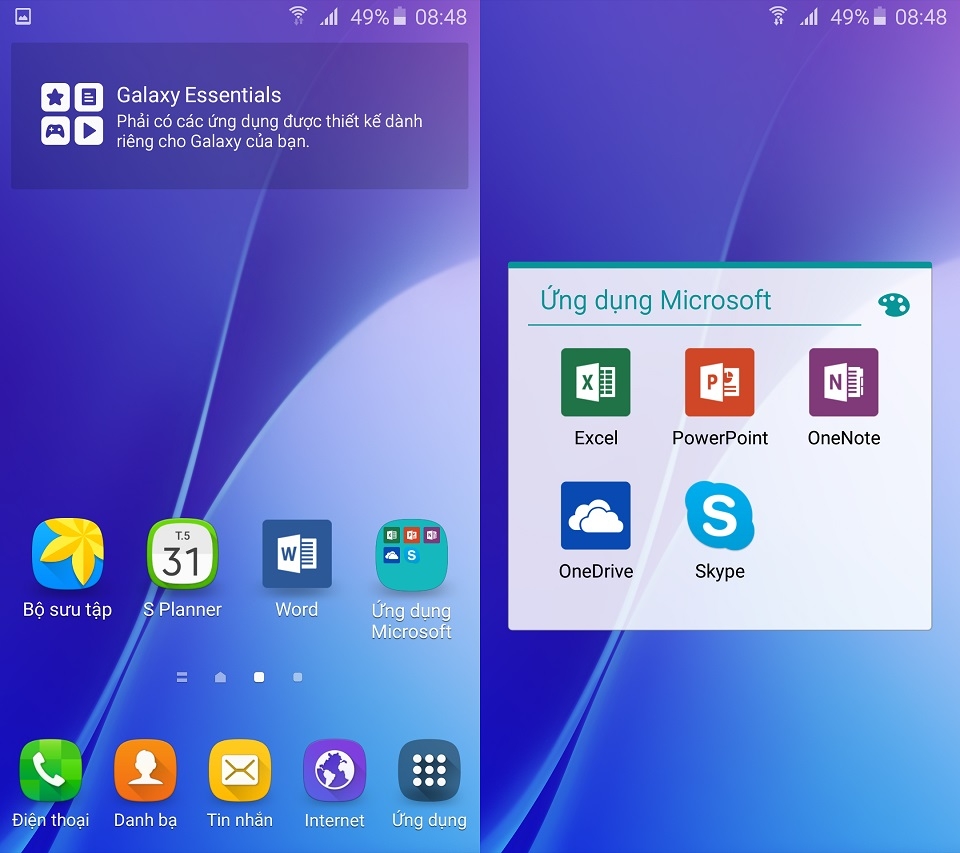960x853 pixels.
Task: Open the S Planner calendar app
Action: click(x=182, y=554)
